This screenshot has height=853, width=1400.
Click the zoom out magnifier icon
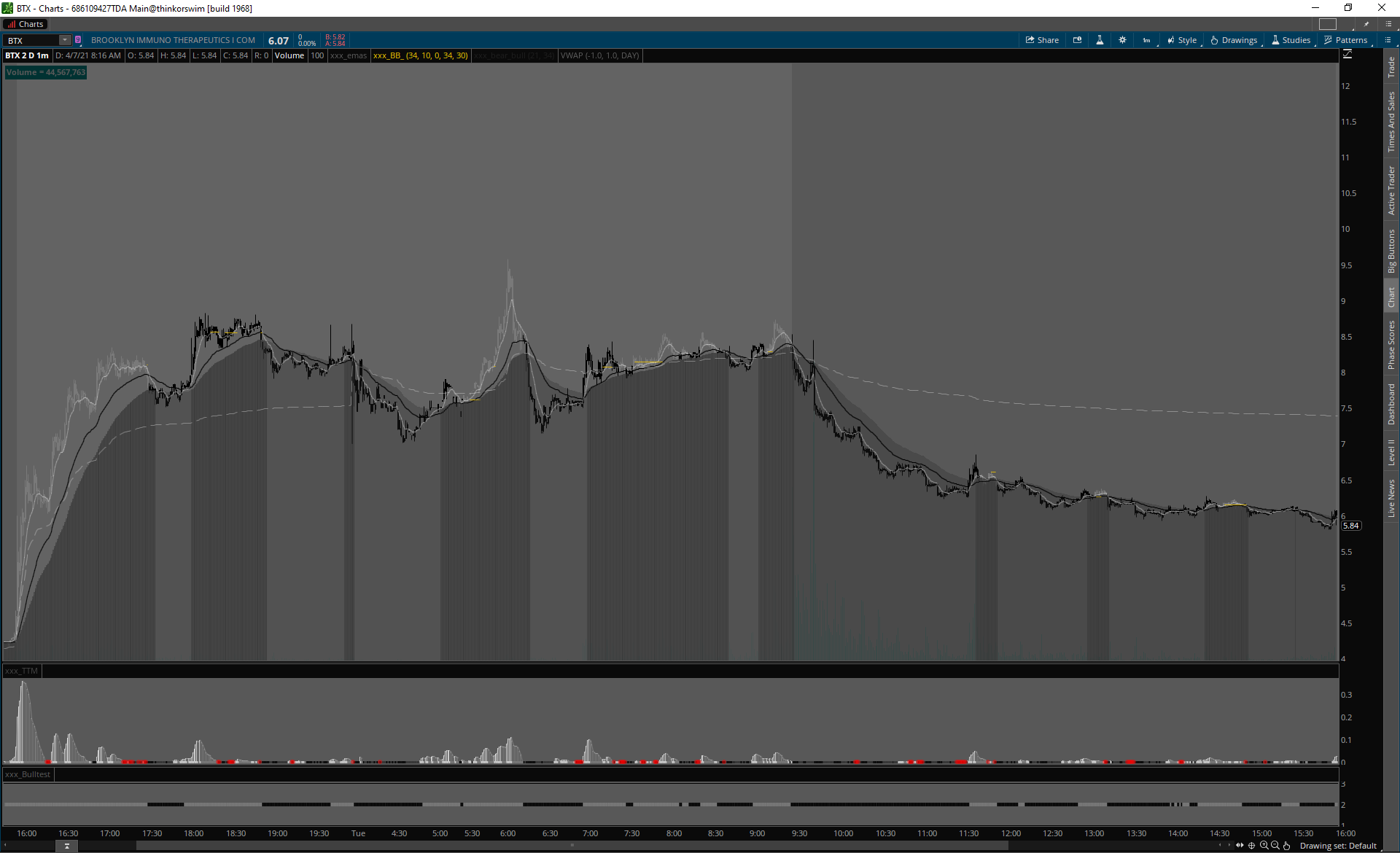click(1275, 846)
